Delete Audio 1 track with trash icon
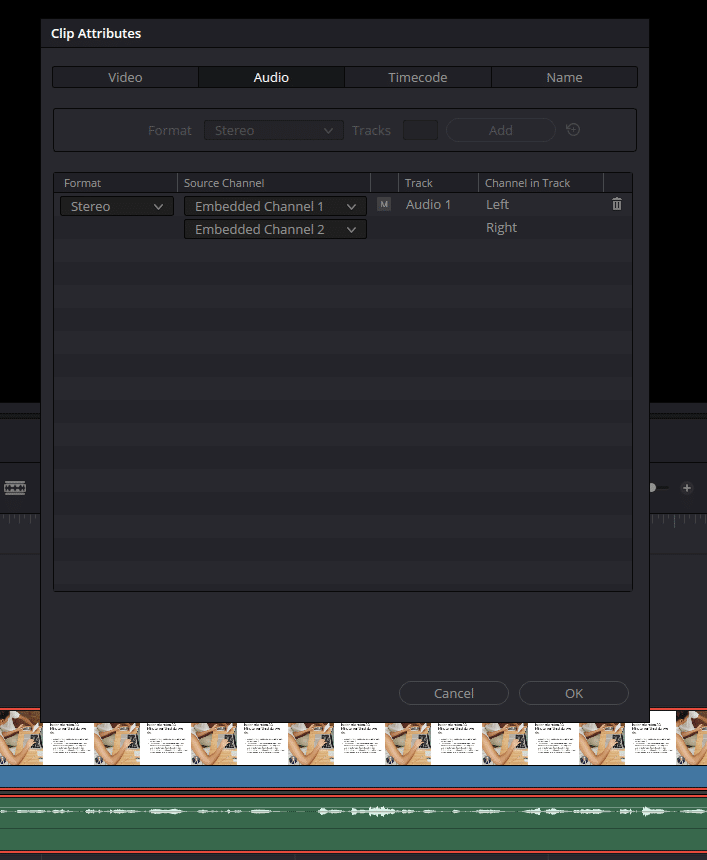The image size is (707, 860). coord(617,204)
